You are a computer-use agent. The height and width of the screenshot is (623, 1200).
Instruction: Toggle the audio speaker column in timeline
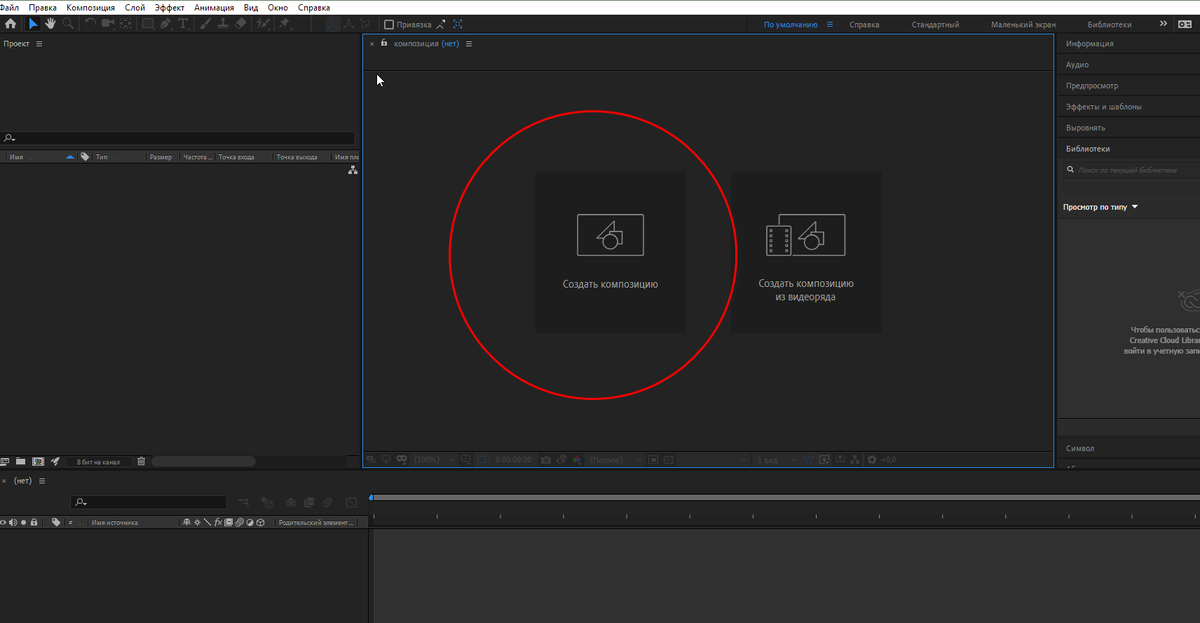coord(12,522)
